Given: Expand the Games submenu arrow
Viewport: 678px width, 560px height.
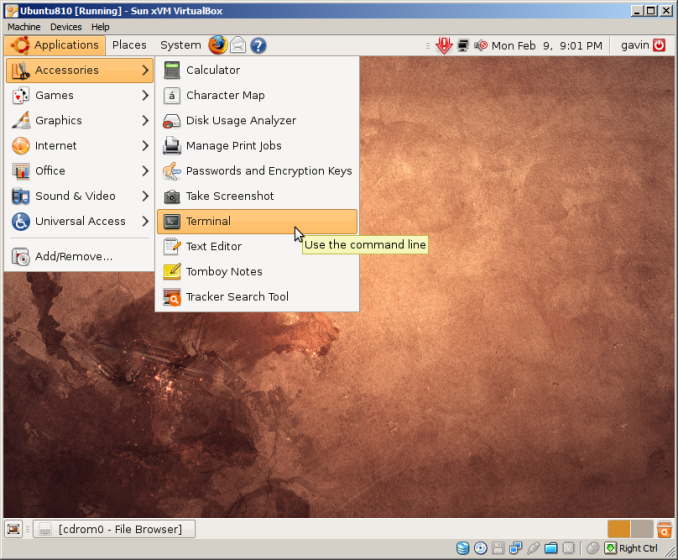Looking at the screenshot, I should (x=145, y=95).
